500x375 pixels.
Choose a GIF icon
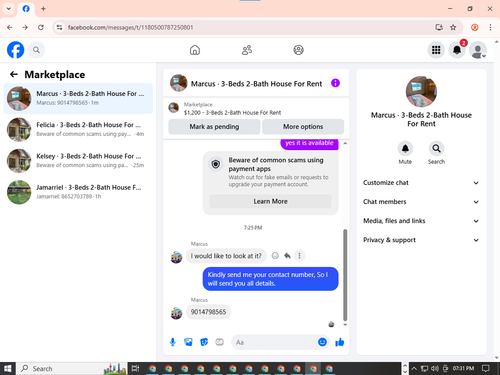pyautogui.click(x=219, y=342)
